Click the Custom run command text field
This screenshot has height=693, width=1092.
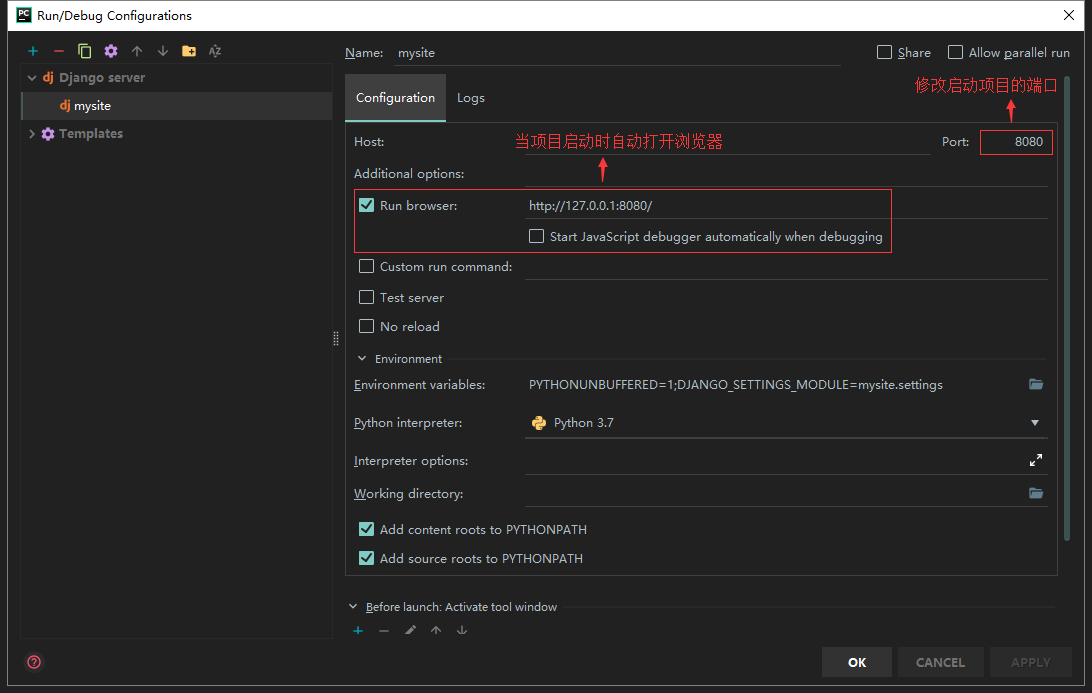[786, 267]
